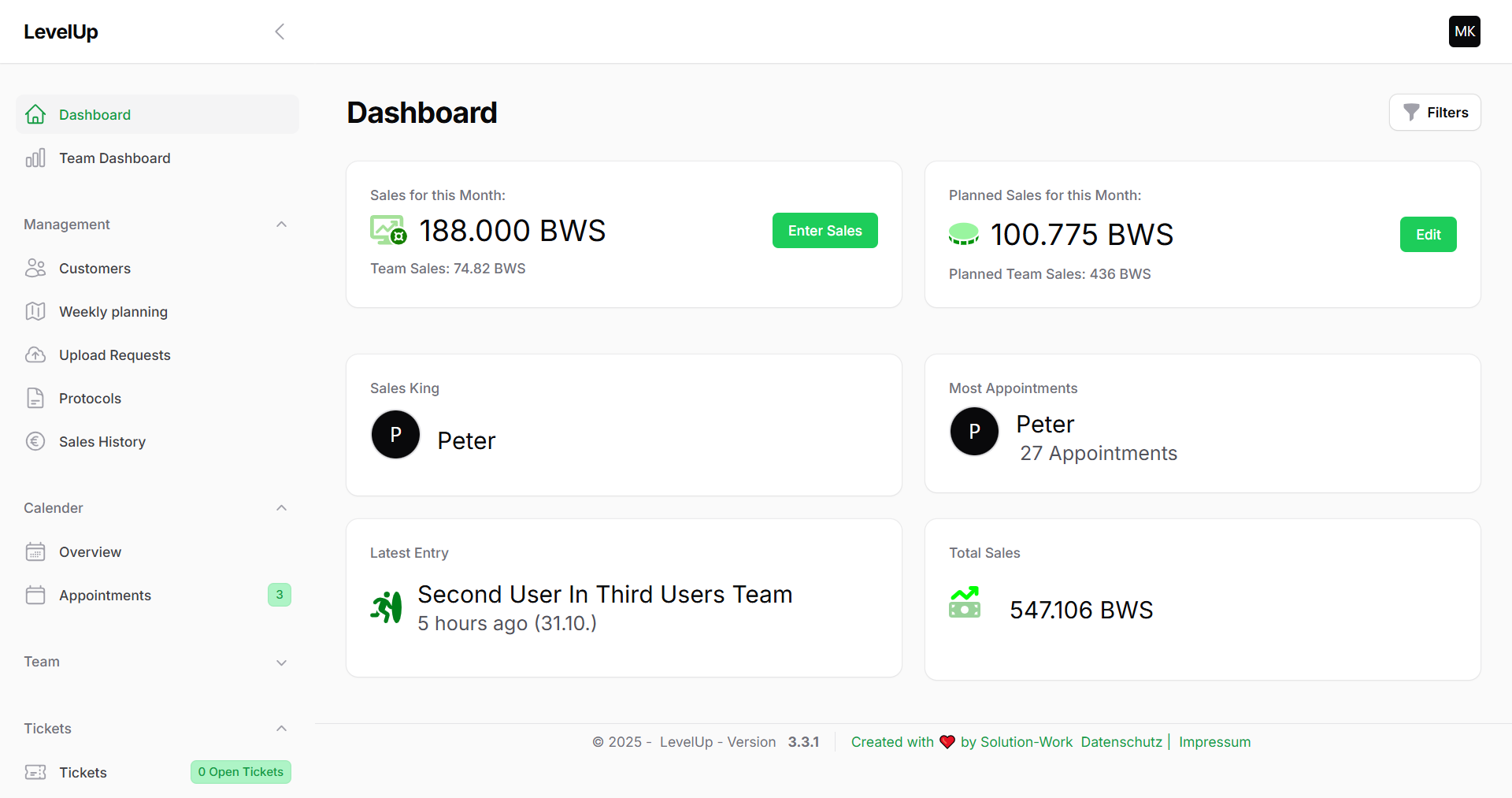This screenshot has width=1512, height=798.
Task: Open the Impressum link in footer
Action: [x=1214, y=742]
